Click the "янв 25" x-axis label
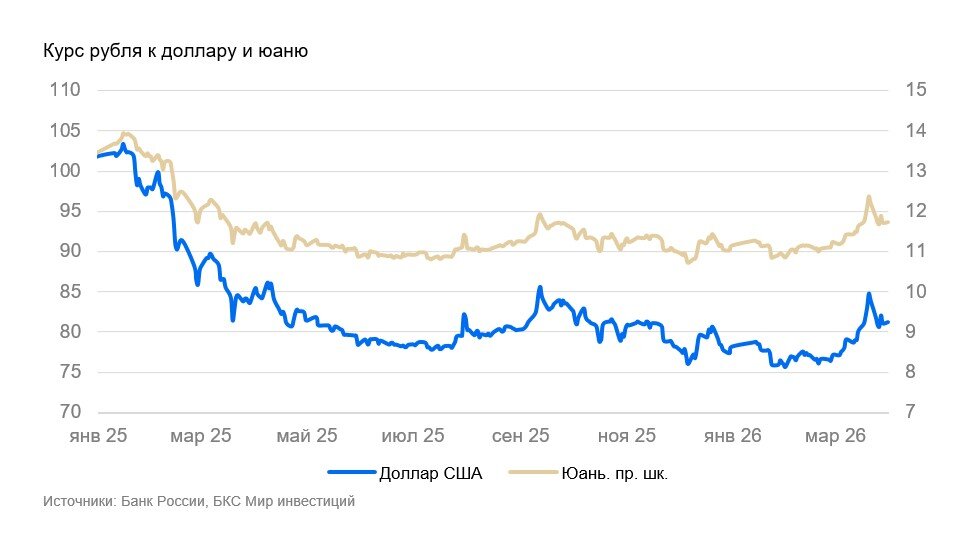 coord(97,436)
